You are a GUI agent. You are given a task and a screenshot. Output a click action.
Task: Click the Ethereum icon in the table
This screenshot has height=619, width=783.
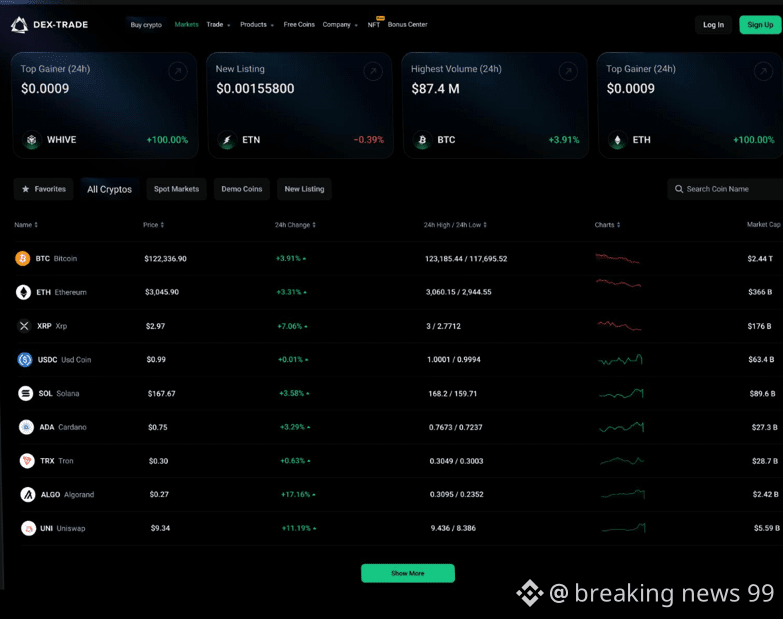pyautogui.click(x=23, y=292)
